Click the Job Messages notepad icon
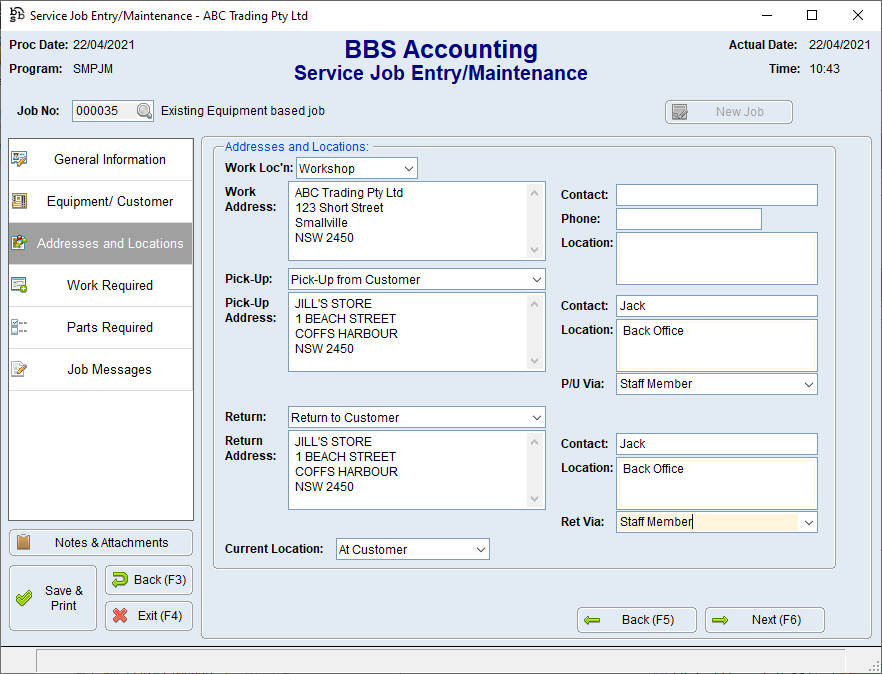The width and height of the screenshot is (882, 674). pos(19,369)
